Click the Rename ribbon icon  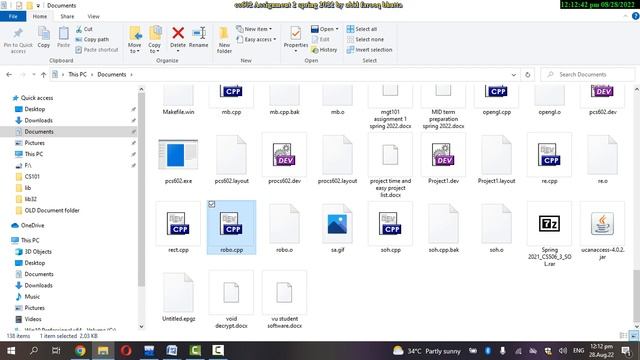pyautogui.click(x=199, y=37)
